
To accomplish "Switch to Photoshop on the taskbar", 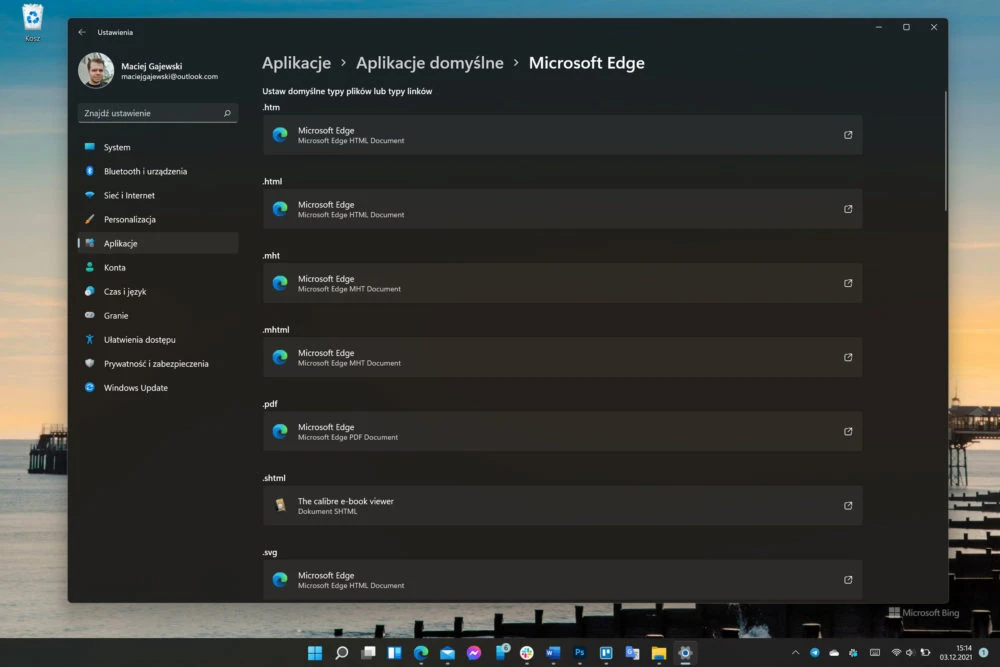I will click(x=580, y=653).
